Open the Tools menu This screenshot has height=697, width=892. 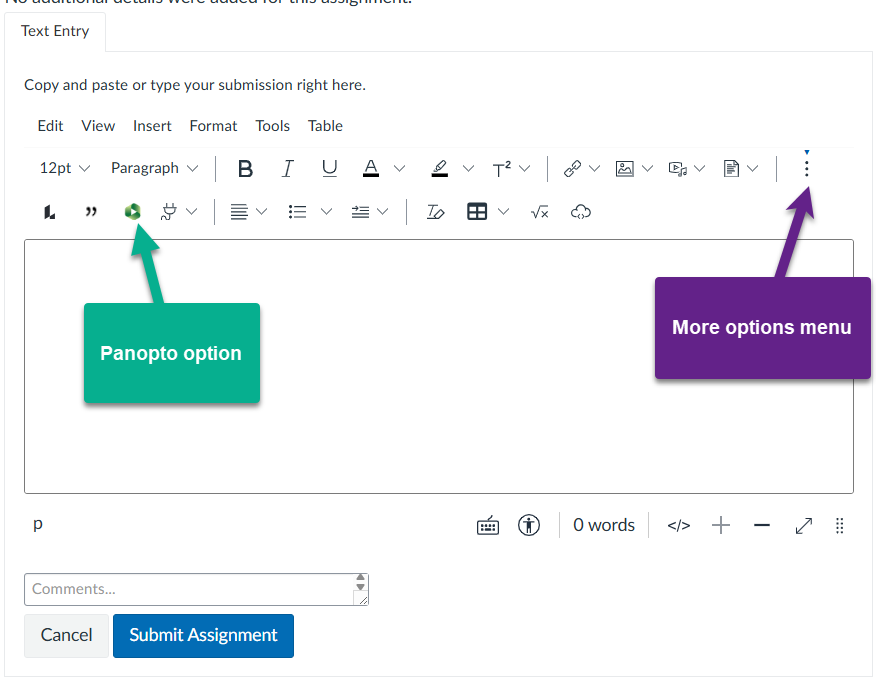click(x=272, y=126)
